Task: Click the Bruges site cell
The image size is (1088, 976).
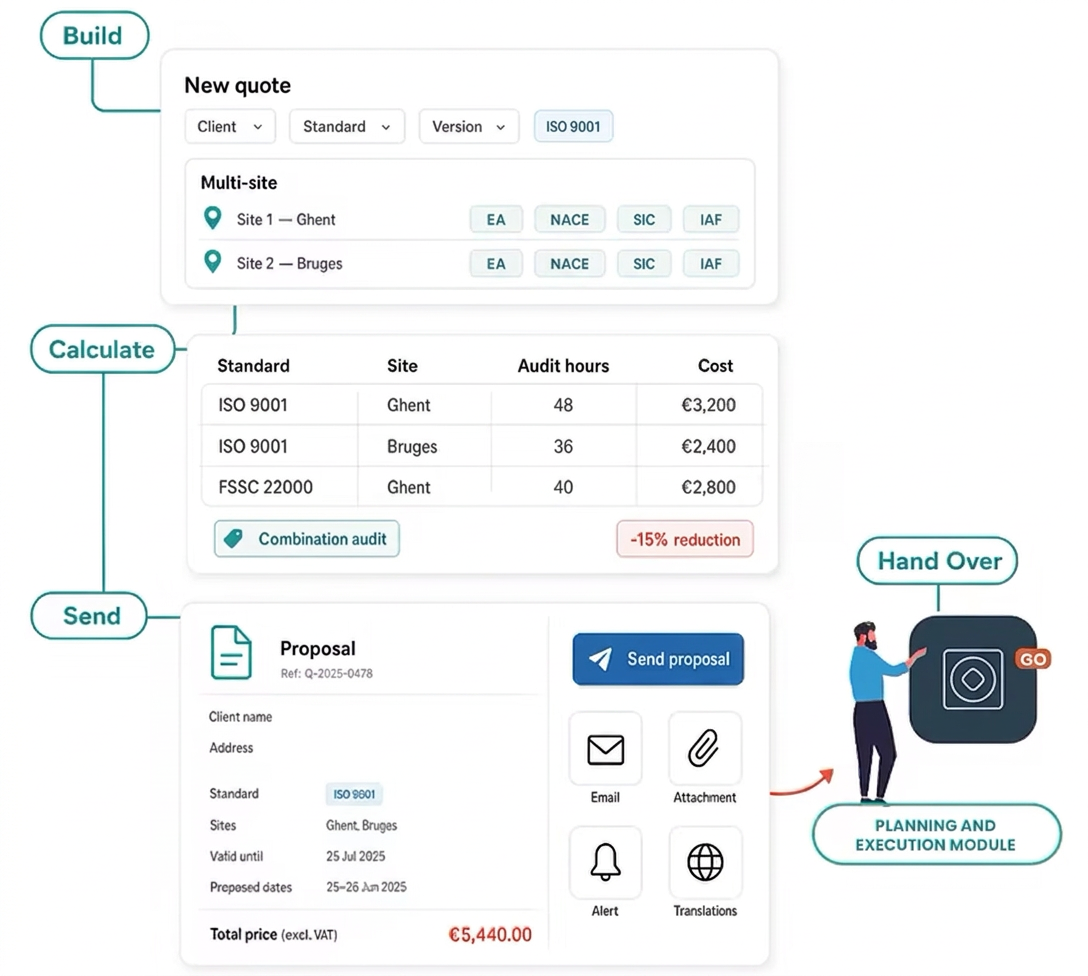Action: [x=412, y=446]
